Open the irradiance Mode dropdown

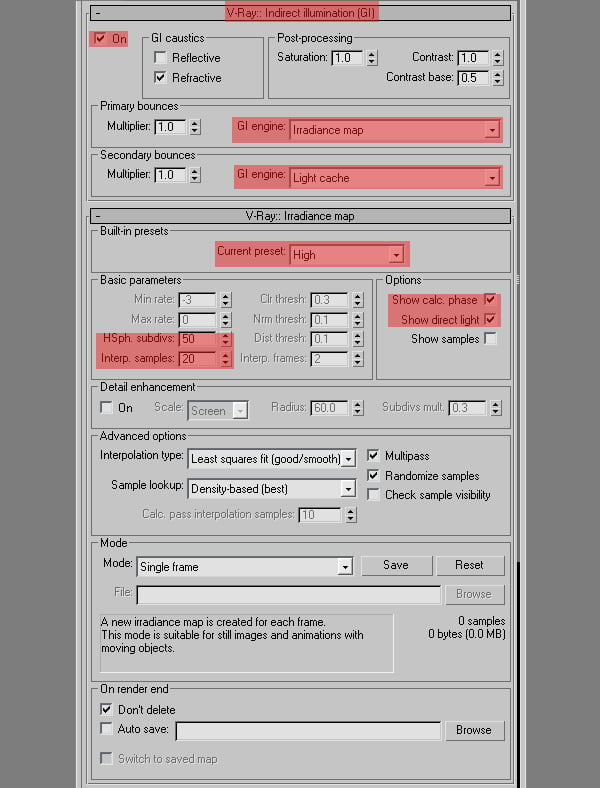point(245,567)
